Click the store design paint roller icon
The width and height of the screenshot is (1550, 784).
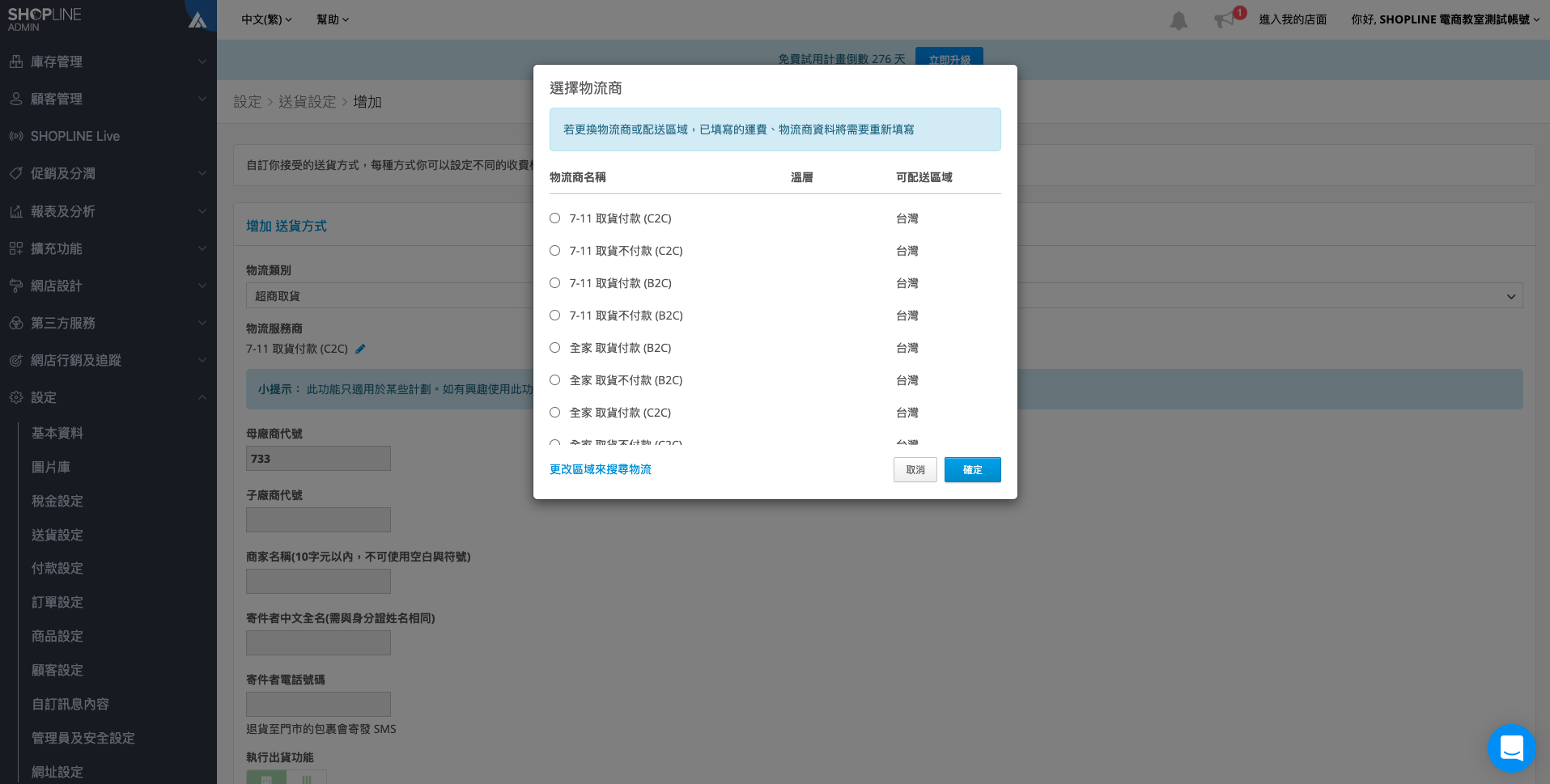[x=16, y=286]
